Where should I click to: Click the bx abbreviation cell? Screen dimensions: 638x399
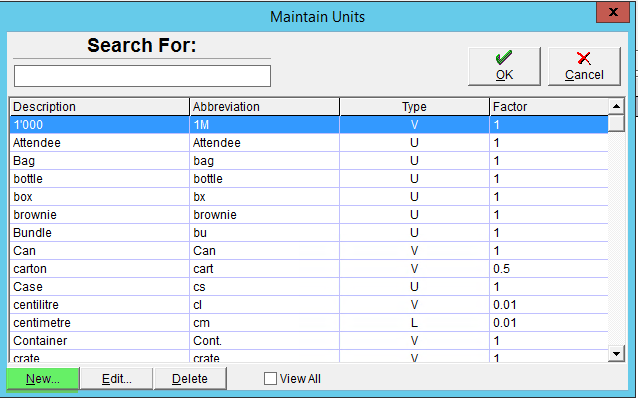pyautogui.click(x=264, y=197)
